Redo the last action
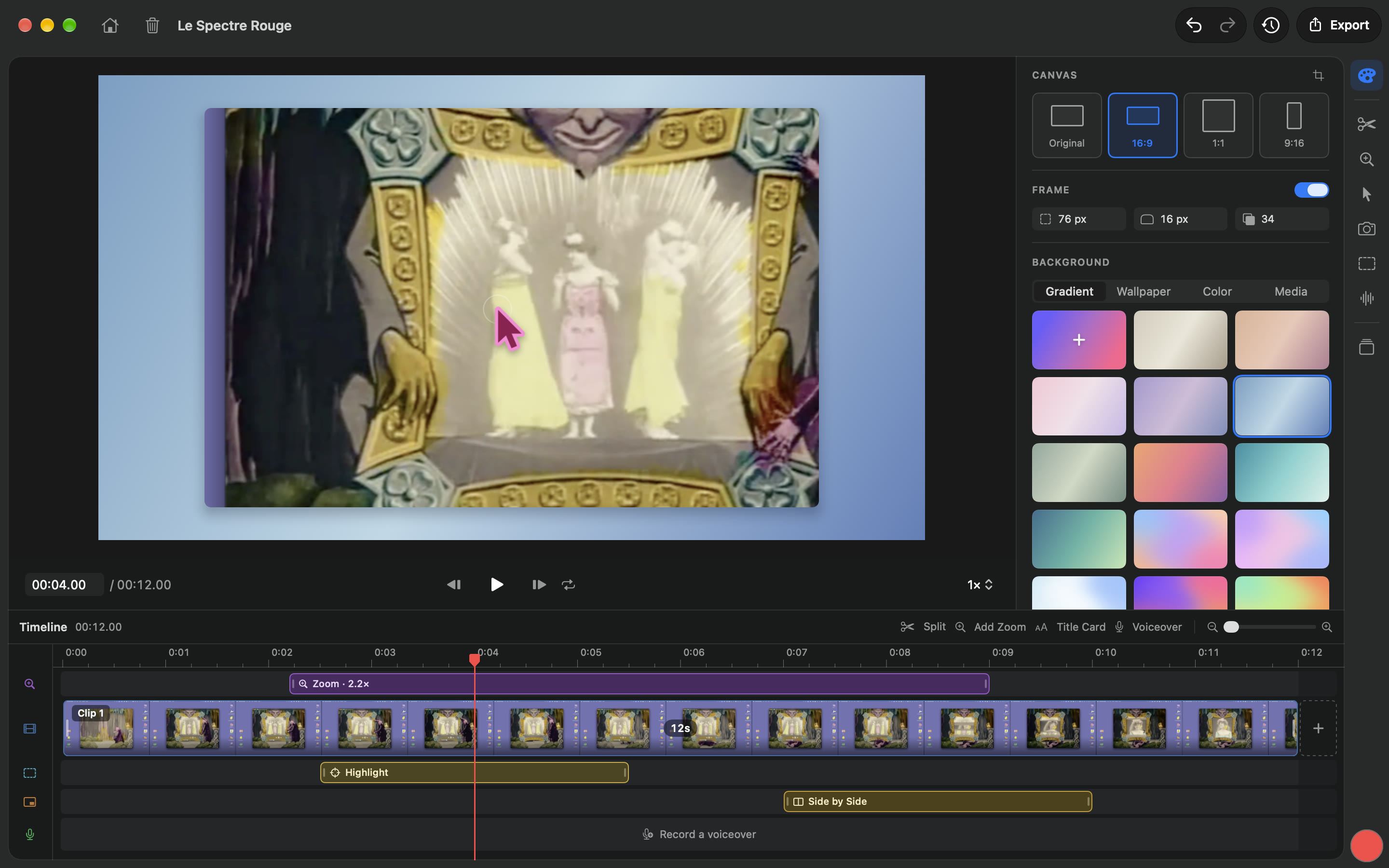 pyautogui.click(x=1227, y=25)
